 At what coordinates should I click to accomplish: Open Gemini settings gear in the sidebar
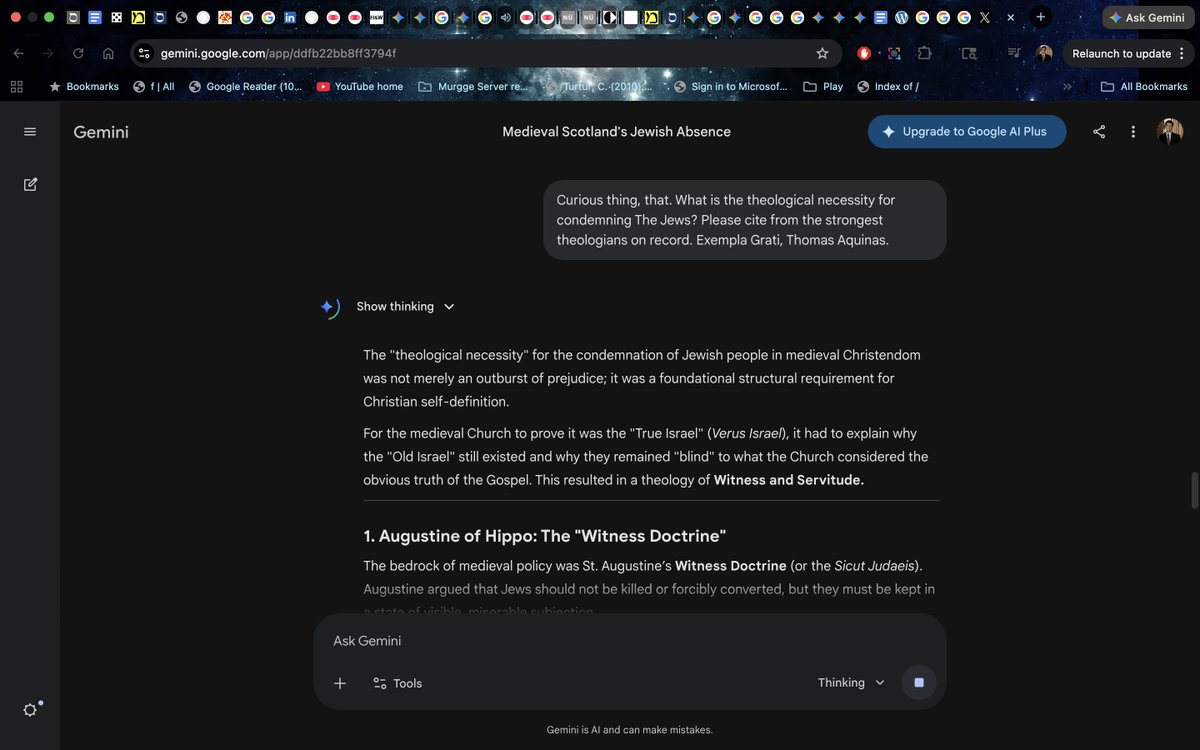click(x=30, y=709)
